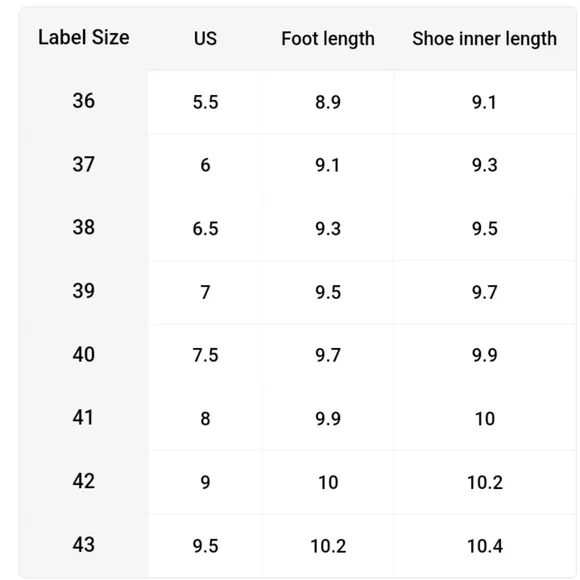Click the shoe inner length 9.7 cell
Image resolution: width=580 pixels, height=580 pixels.
485,293
